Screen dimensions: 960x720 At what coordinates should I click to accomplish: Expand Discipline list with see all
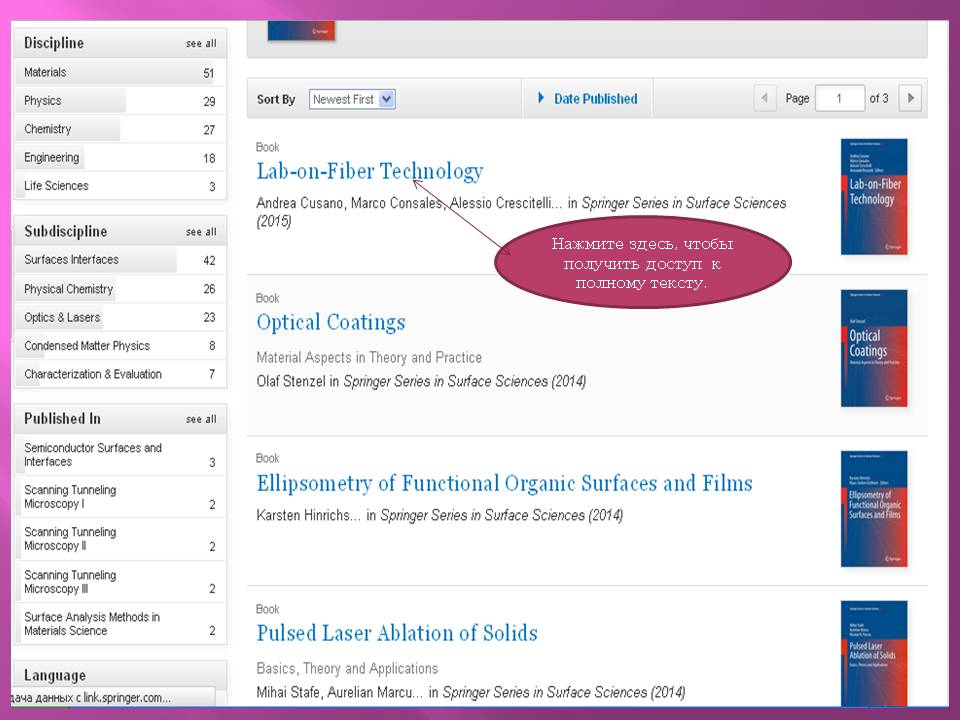click(x=200, y=44)
